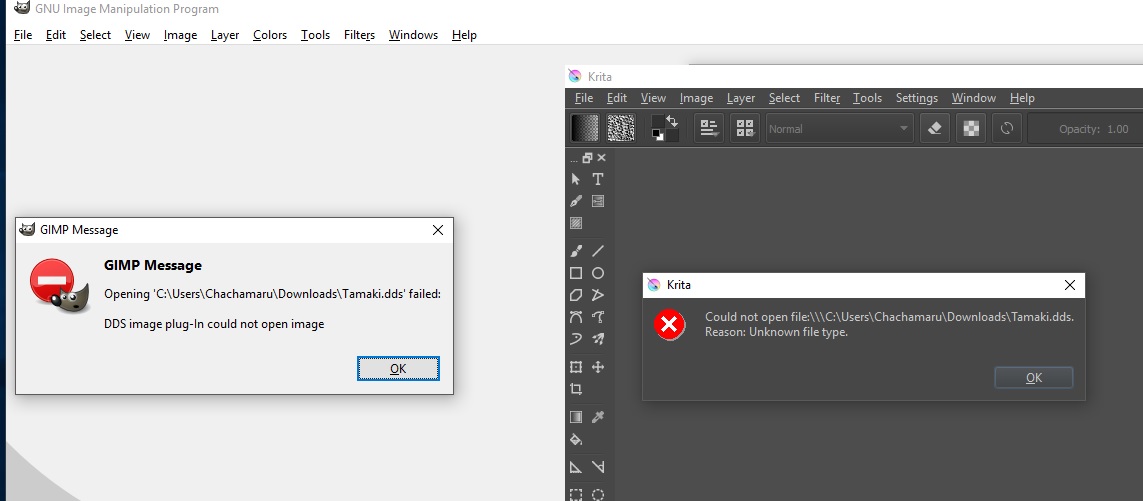This screenshot has height=501, width=1143.
Task: Open GIMP's Filters menu
Action: tap(359, 35)
